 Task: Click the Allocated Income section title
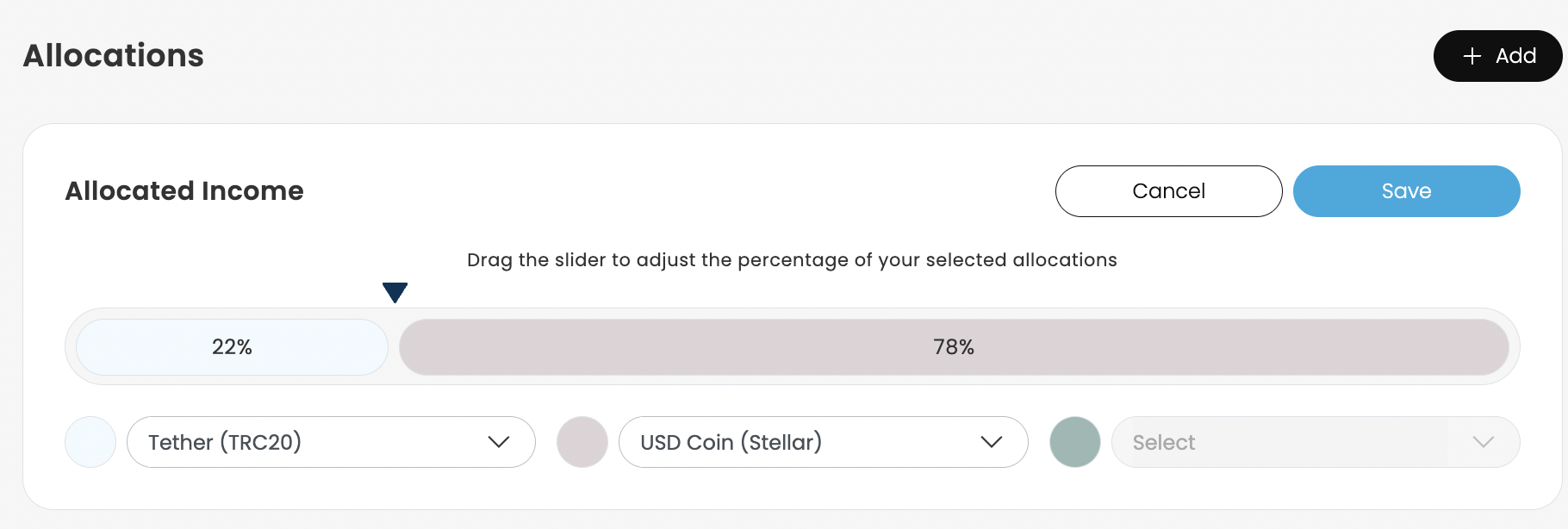tap(184, 190)
